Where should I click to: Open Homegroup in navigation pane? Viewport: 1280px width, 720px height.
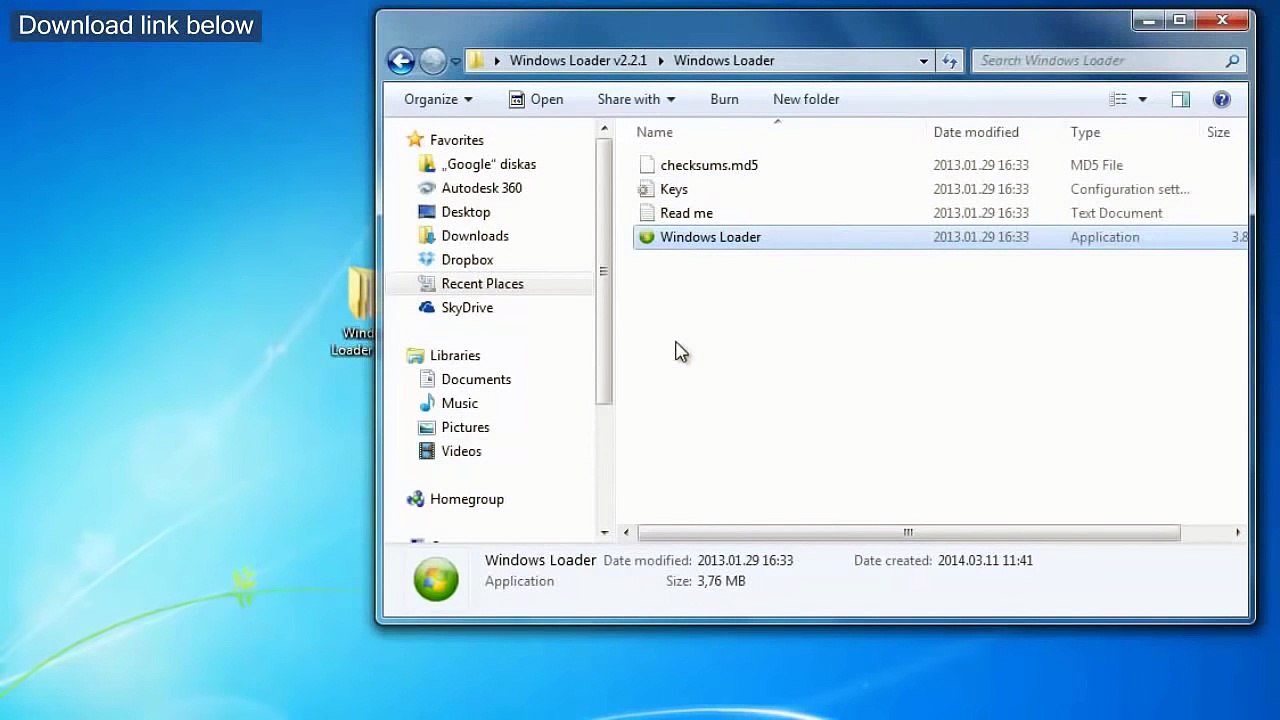(467, 500)
